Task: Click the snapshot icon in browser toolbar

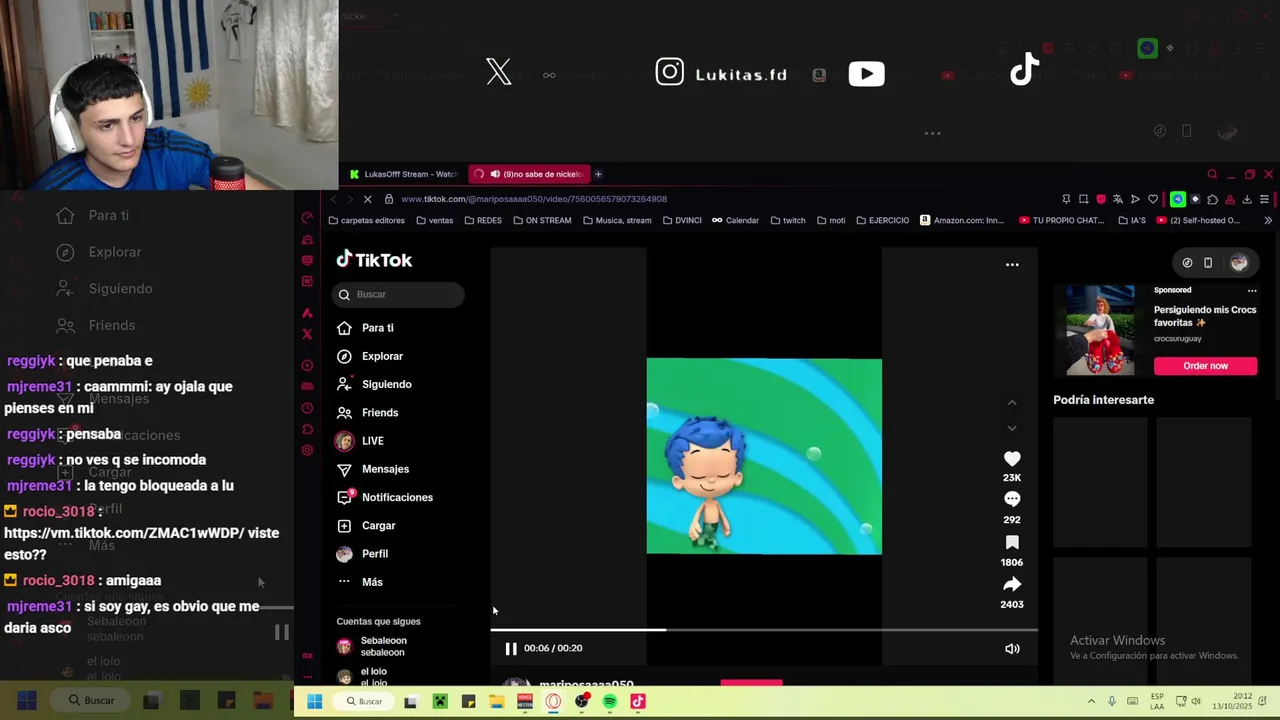Action: coord(1083,199)
